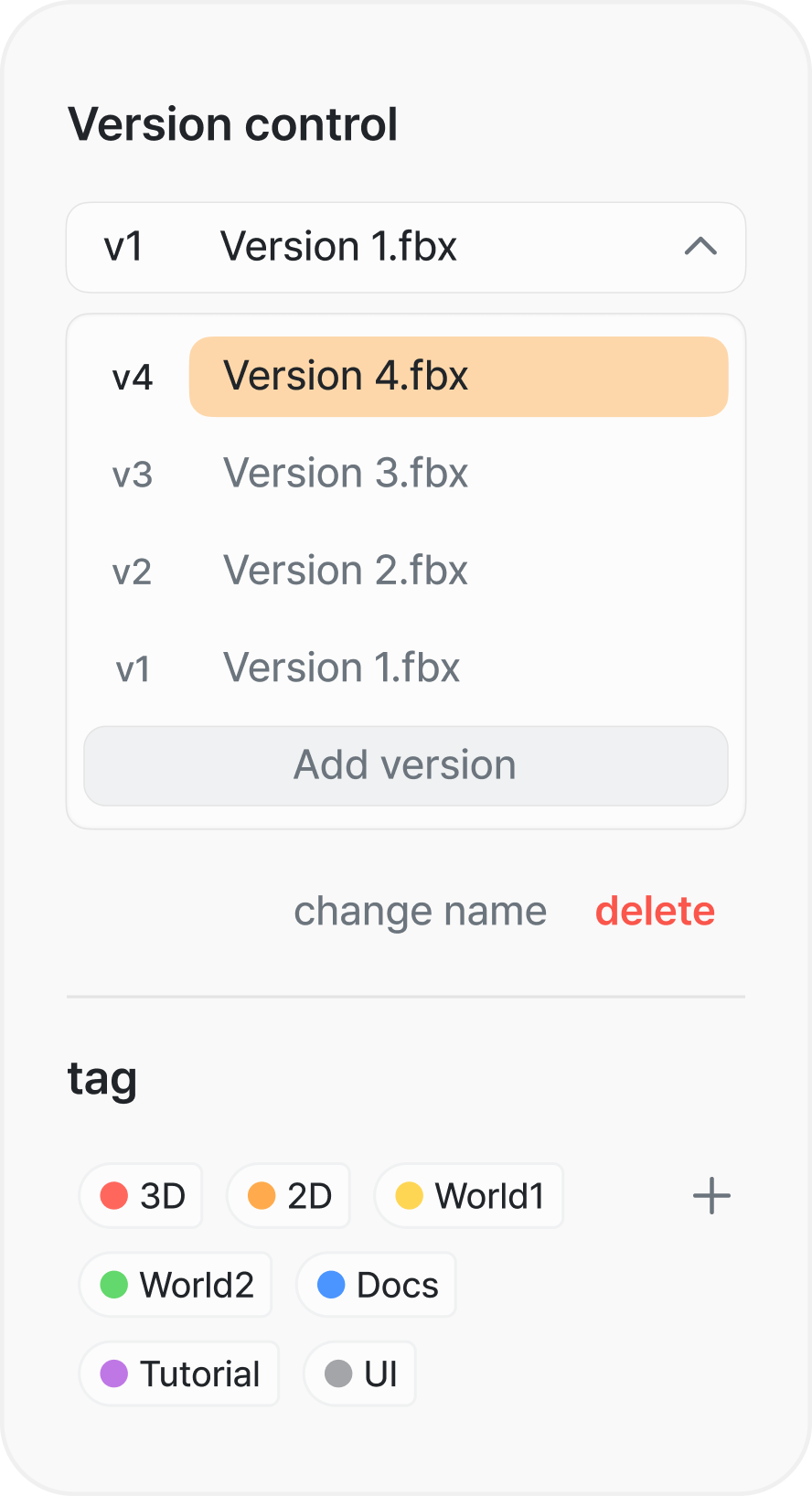This screenshot has width=812, height=1496.
Task: Select the Docs tag
Action: 377,1285
